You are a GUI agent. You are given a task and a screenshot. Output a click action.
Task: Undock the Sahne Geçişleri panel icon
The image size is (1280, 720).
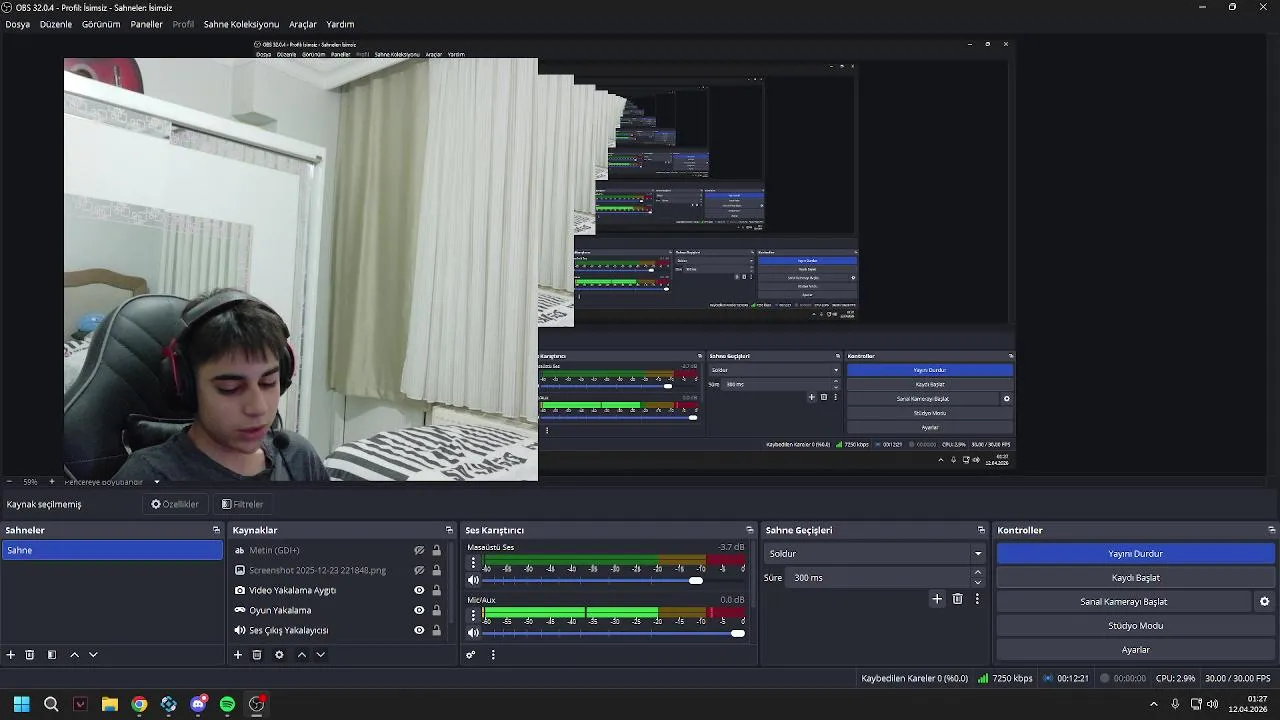point(981,530)
